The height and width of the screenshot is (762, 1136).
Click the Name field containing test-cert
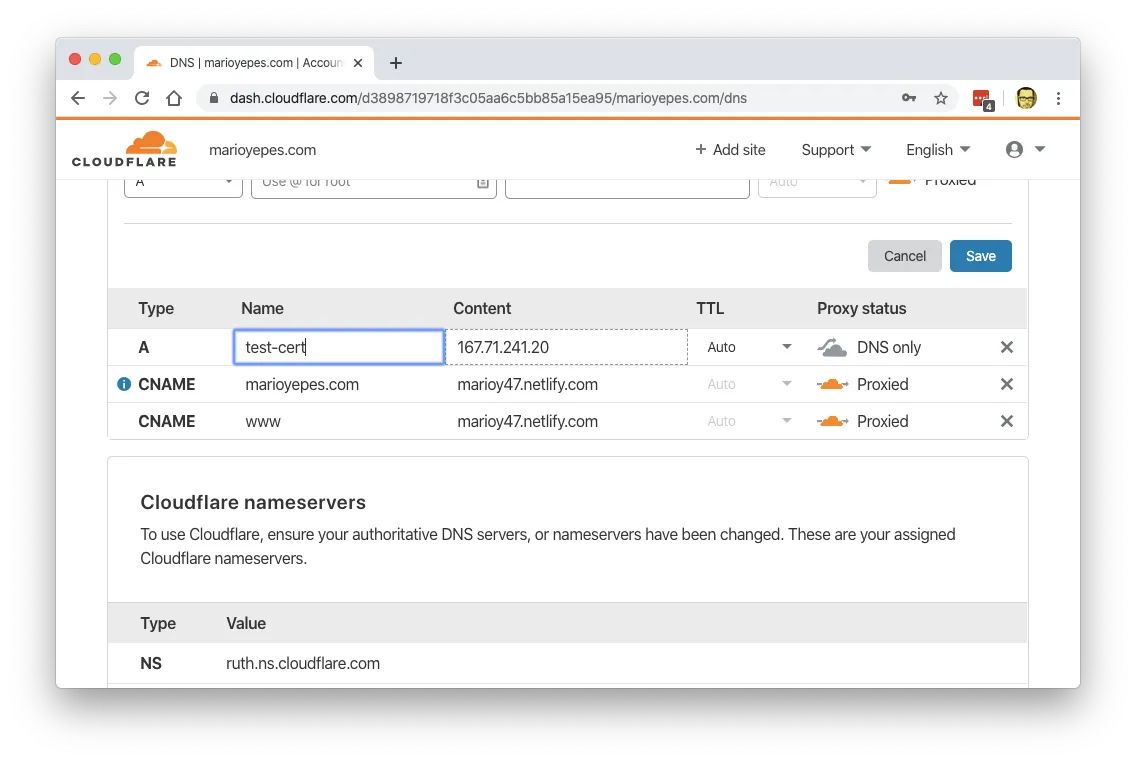339,347
